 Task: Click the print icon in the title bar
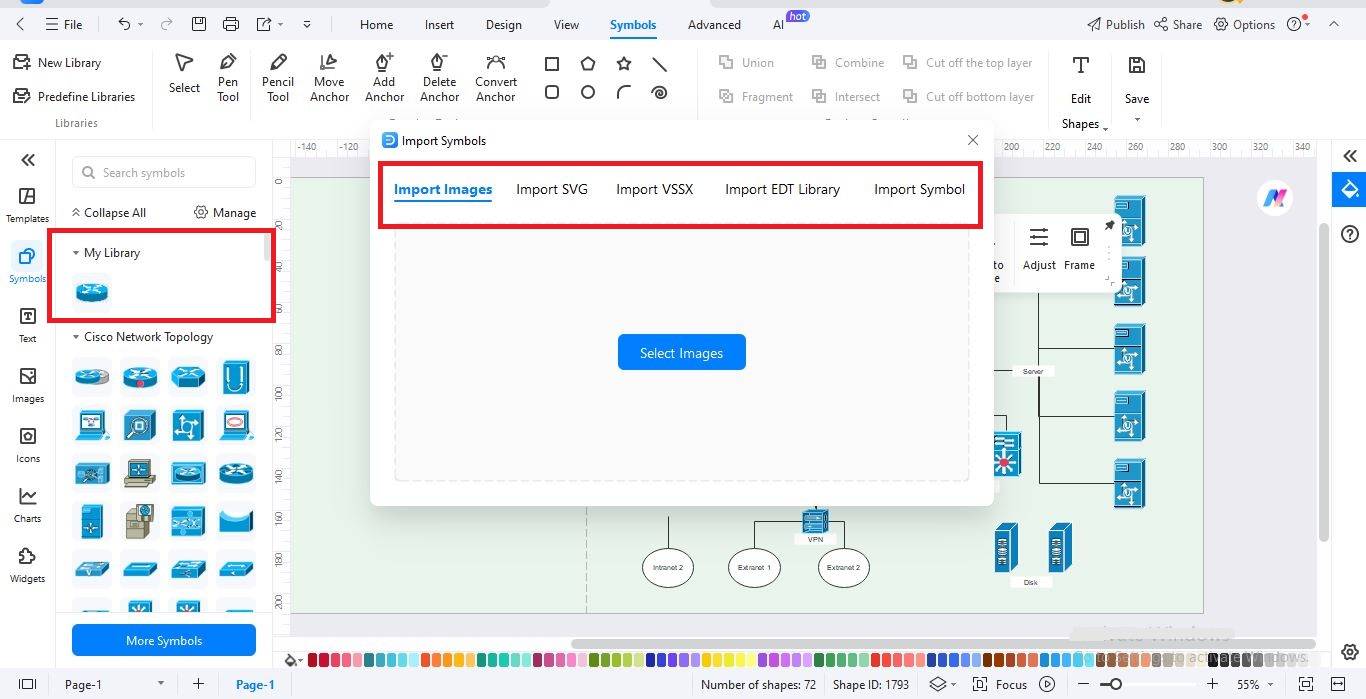click(x=231, y=24)
